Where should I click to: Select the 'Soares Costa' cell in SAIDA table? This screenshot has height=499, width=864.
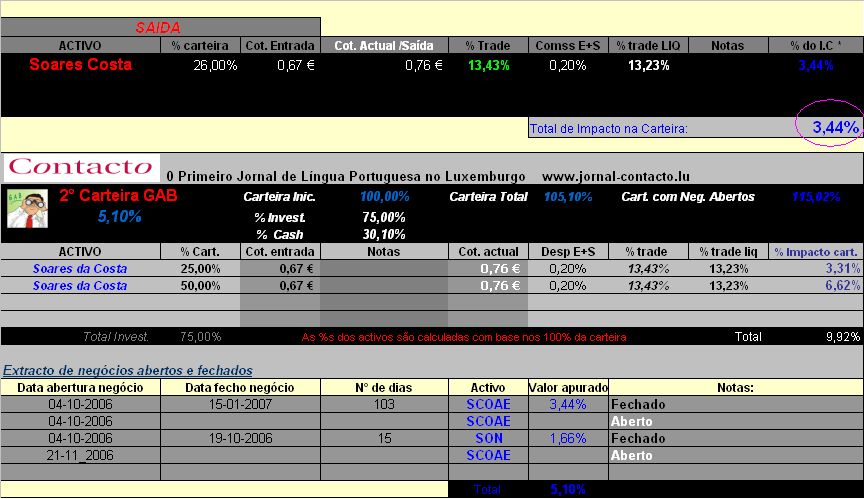80,65
